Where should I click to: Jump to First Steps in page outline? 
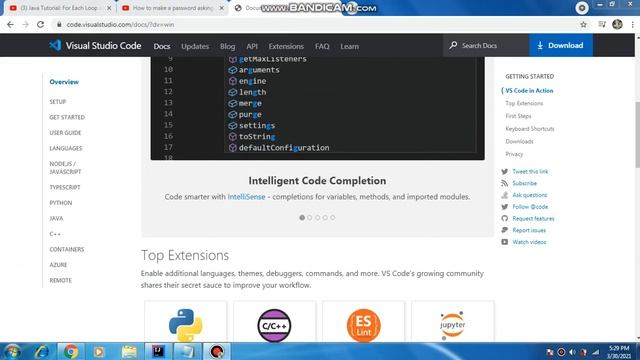click(x=518, y=116)
